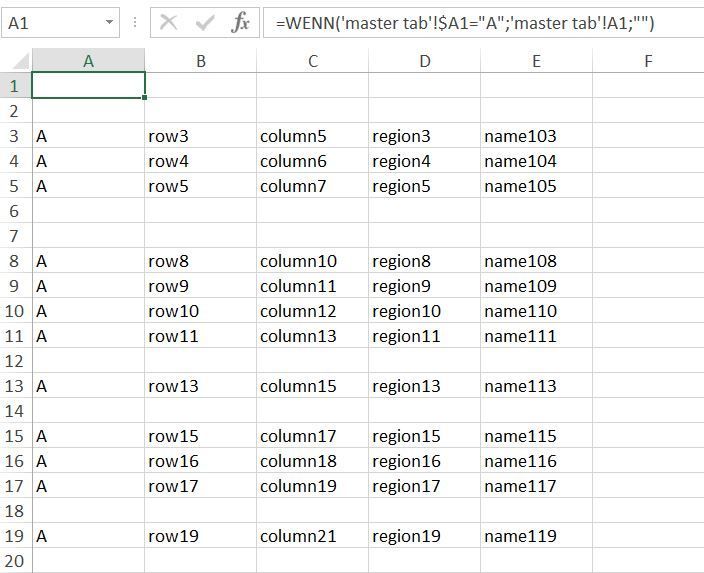Screen dimensions: 704x573
Task: Click cell containing region4
Action: click(x=425, y=161)
